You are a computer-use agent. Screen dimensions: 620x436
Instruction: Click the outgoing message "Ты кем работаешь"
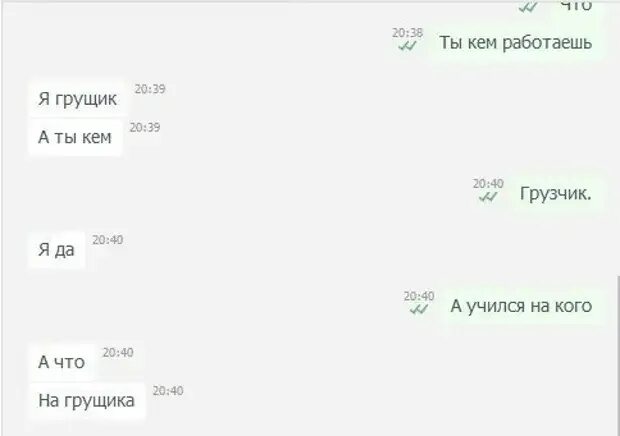coord(515,42)
